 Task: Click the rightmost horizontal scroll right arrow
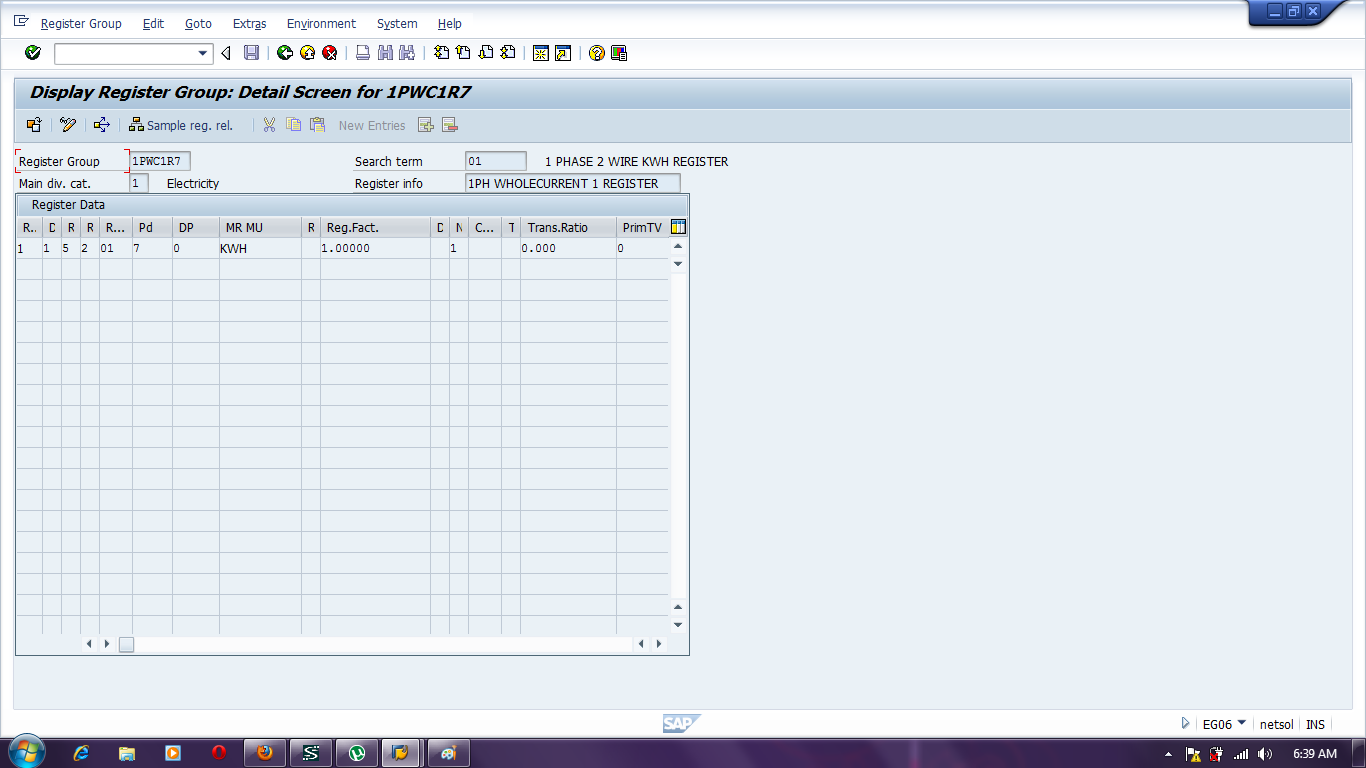659,644
